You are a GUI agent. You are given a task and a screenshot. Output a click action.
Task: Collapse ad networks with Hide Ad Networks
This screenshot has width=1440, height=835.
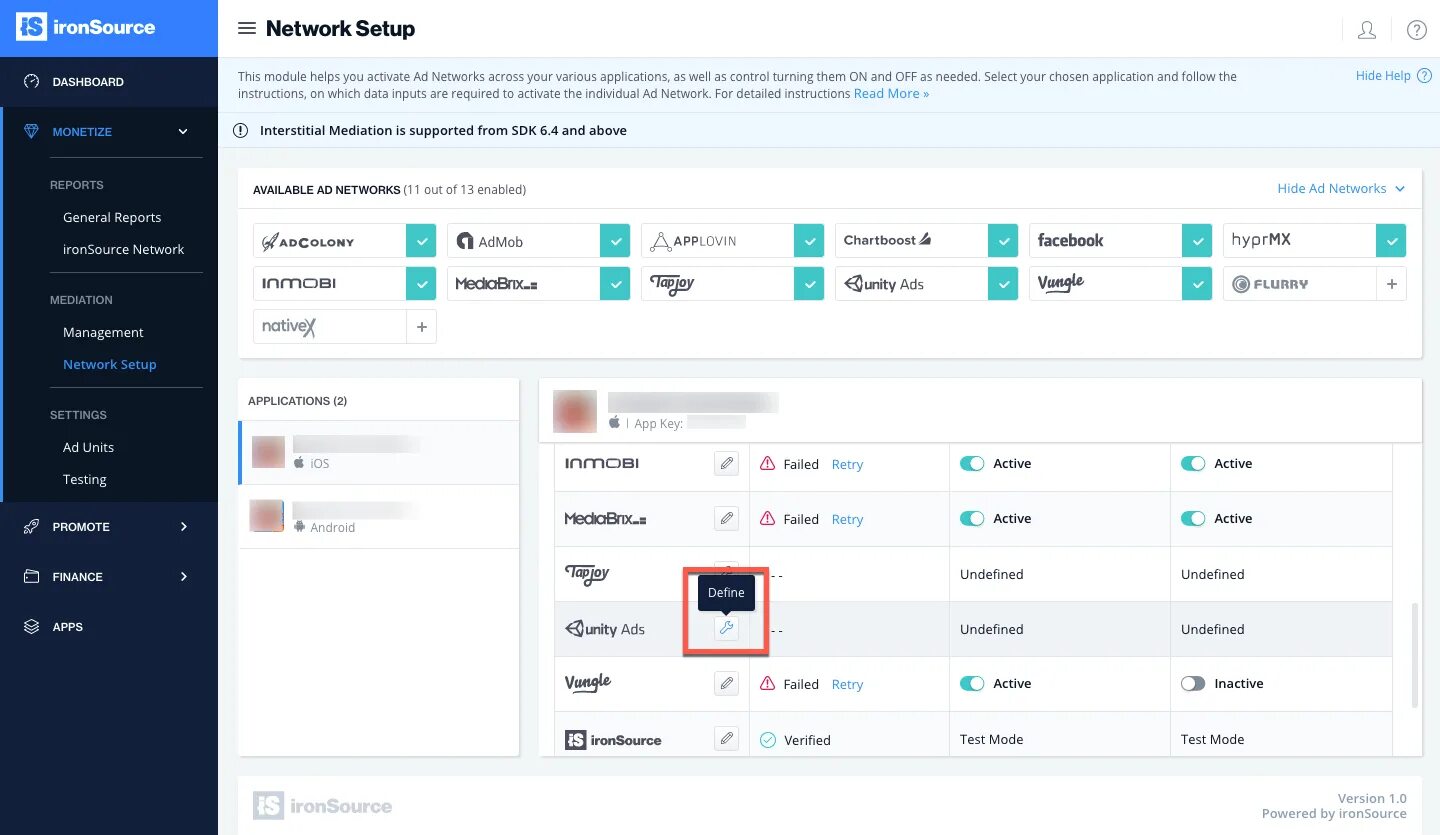click(1341, 188)
